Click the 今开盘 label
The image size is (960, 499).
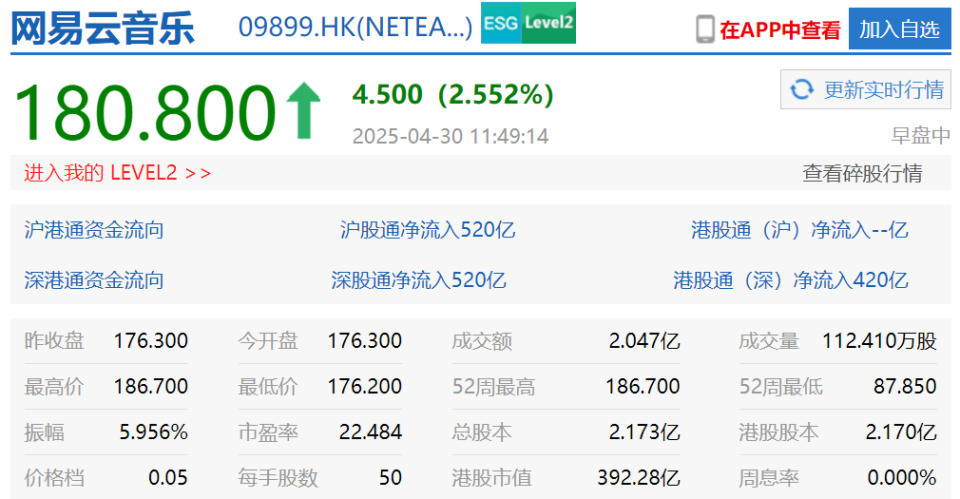coord(268,341)
